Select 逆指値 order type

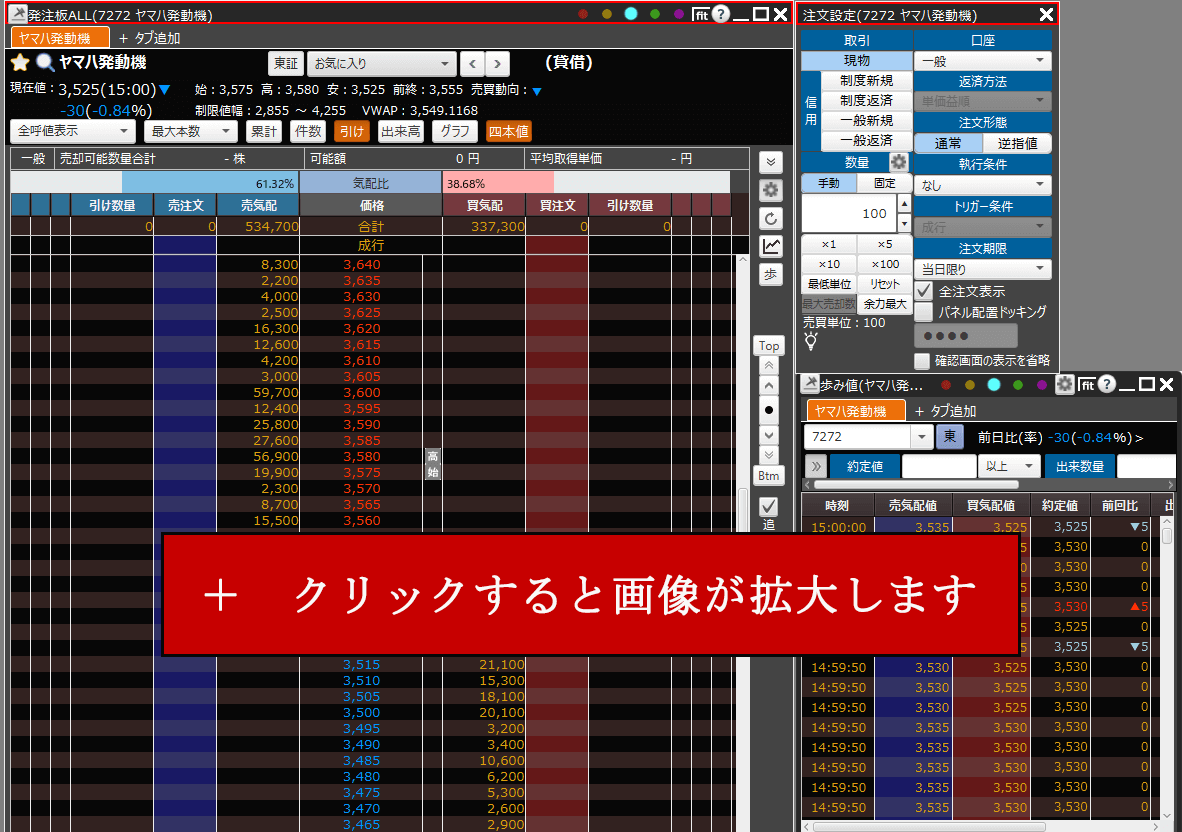click(x=1017, y=143)
